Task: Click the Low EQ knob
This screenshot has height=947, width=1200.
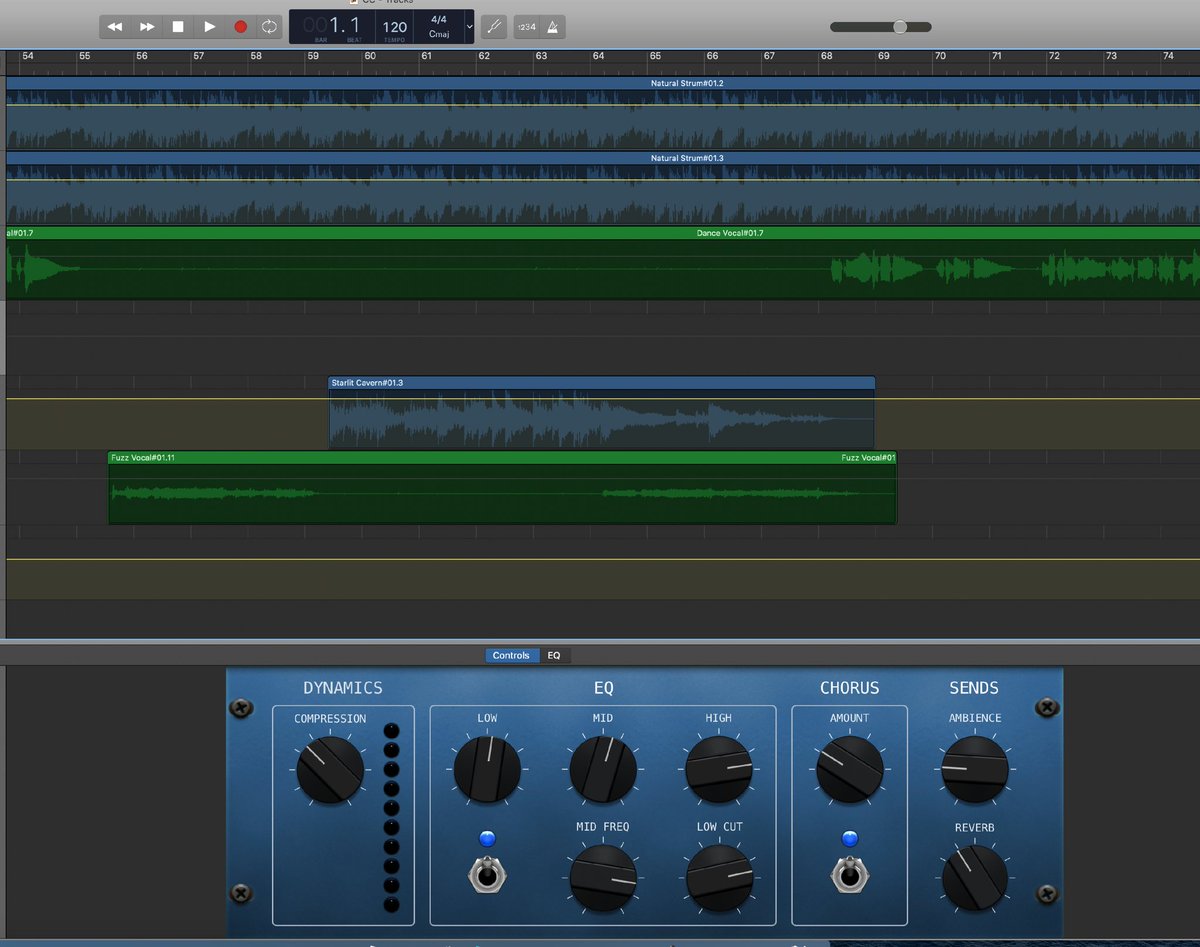Action: (x=487, y=769)
